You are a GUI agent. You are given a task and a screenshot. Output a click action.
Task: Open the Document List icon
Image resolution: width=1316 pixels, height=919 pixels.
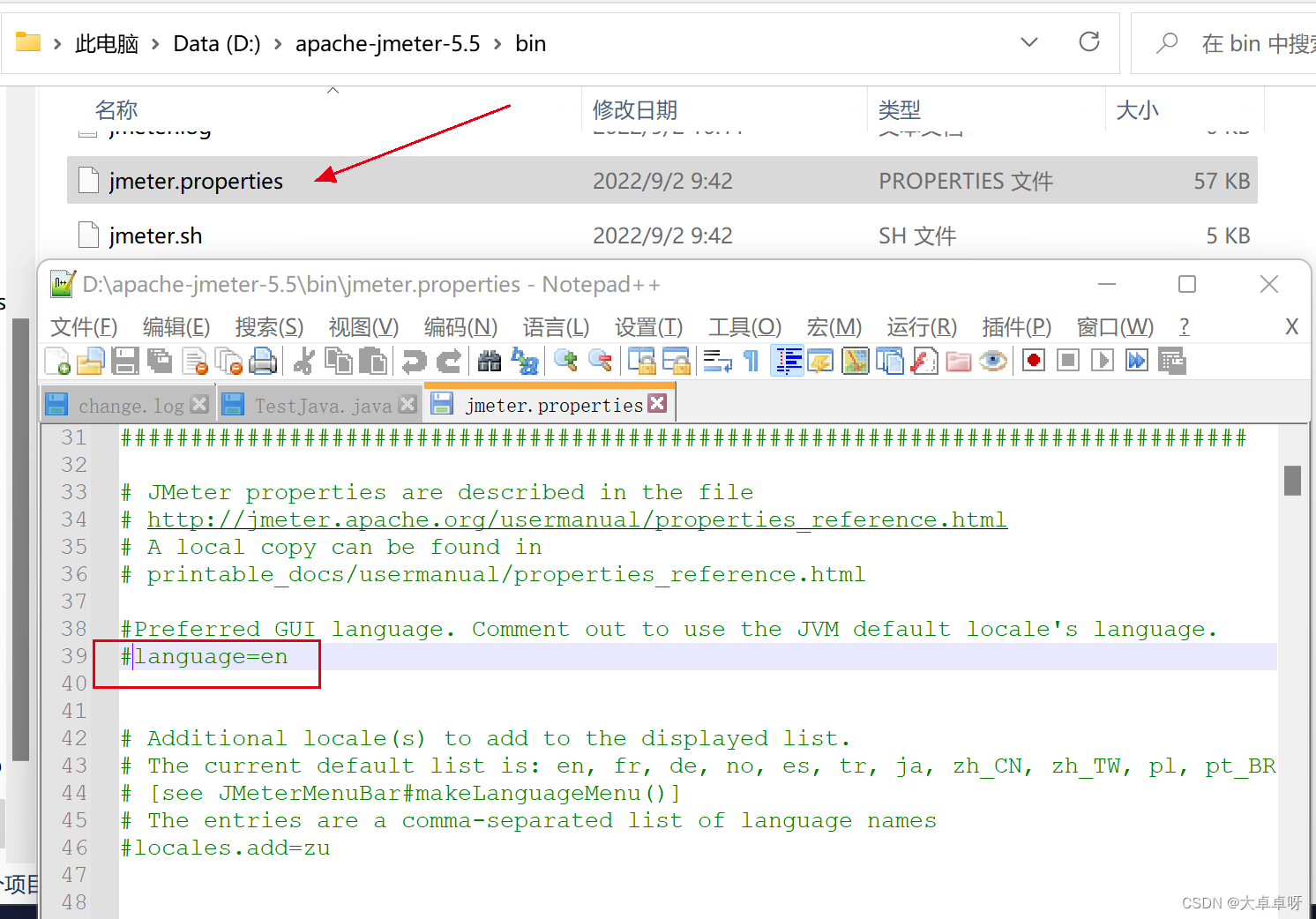tap(890, 361)
